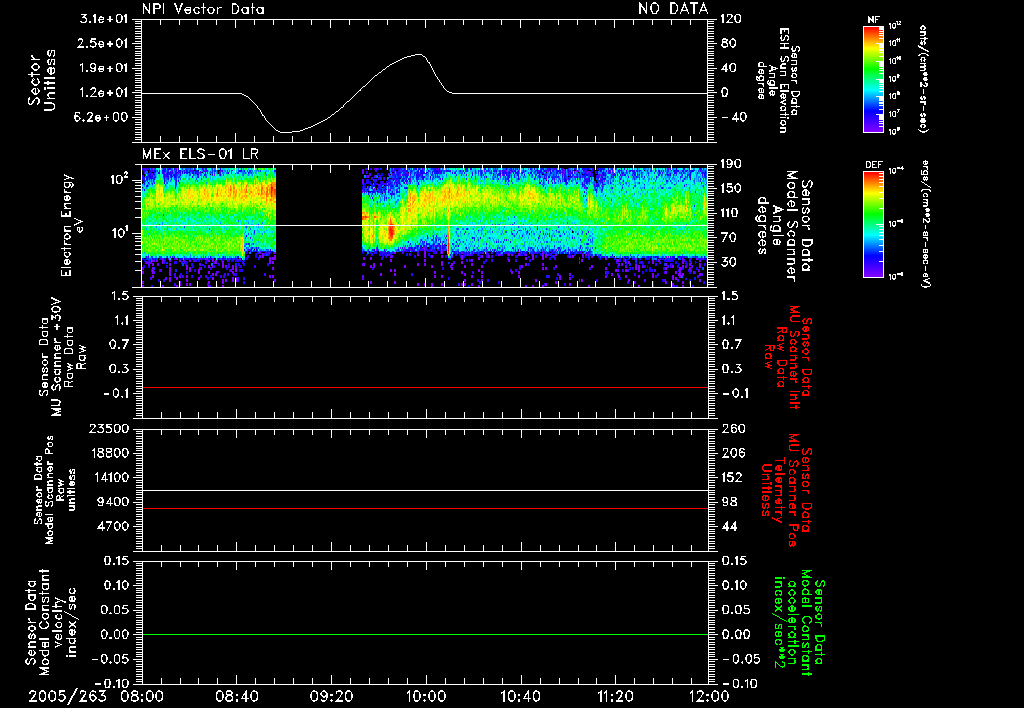Click the 'NO DATA' label
This screenshot has height=708, width=1024.
click(x=673, y=9)
